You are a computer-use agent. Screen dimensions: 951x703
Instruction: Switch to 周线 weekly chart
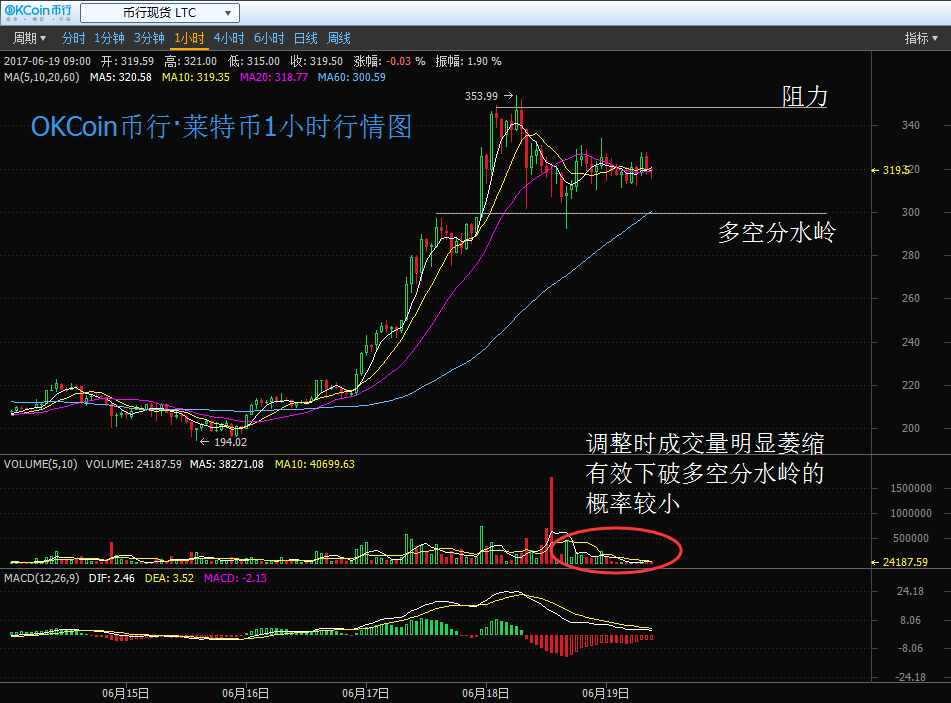click(x=339, y=38)
